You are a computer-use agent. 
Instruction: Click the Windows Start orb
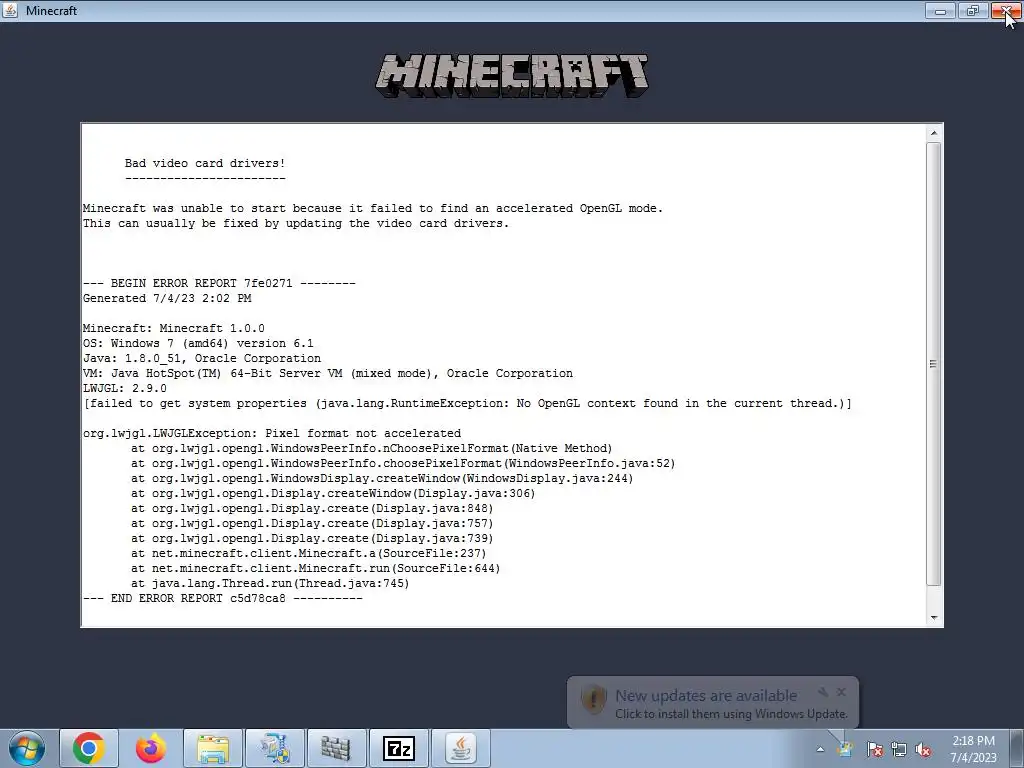[x=27, y=748]
